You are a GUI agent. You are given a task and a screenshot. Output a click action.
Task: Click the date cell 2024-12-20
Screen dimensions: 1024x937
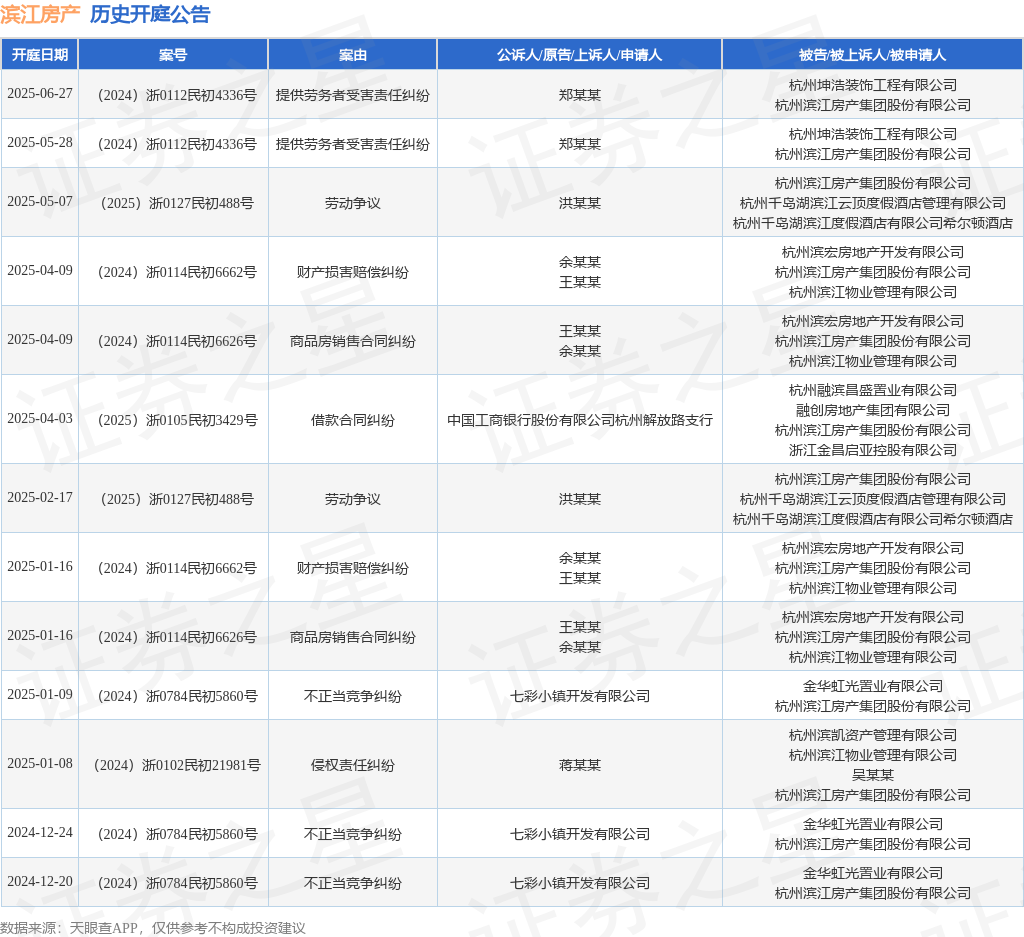[40, 881]
